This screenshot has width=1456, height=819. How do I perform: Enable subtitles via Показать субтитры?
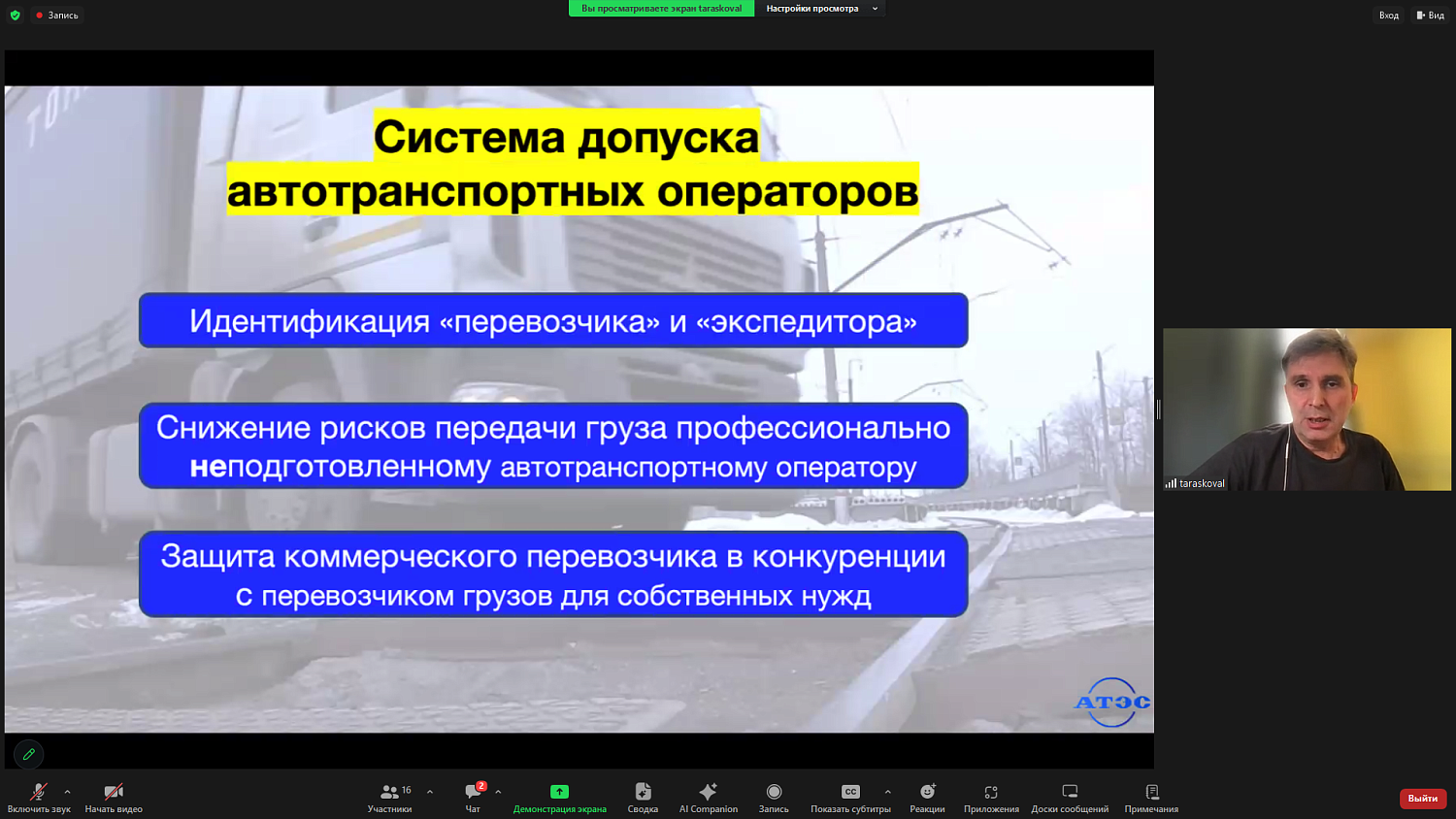tap(850, 796)
